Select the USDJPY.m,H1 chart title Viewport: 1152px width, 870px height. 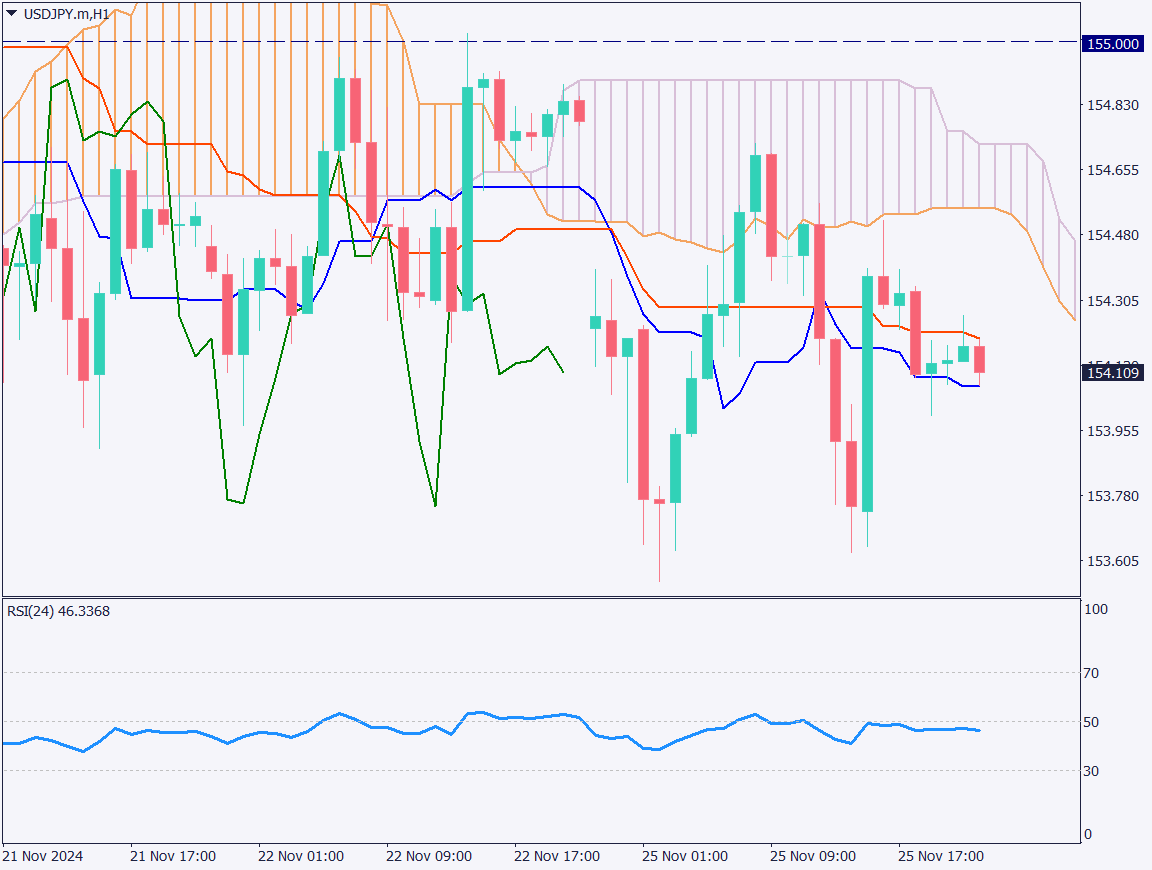tap(67, 14)
